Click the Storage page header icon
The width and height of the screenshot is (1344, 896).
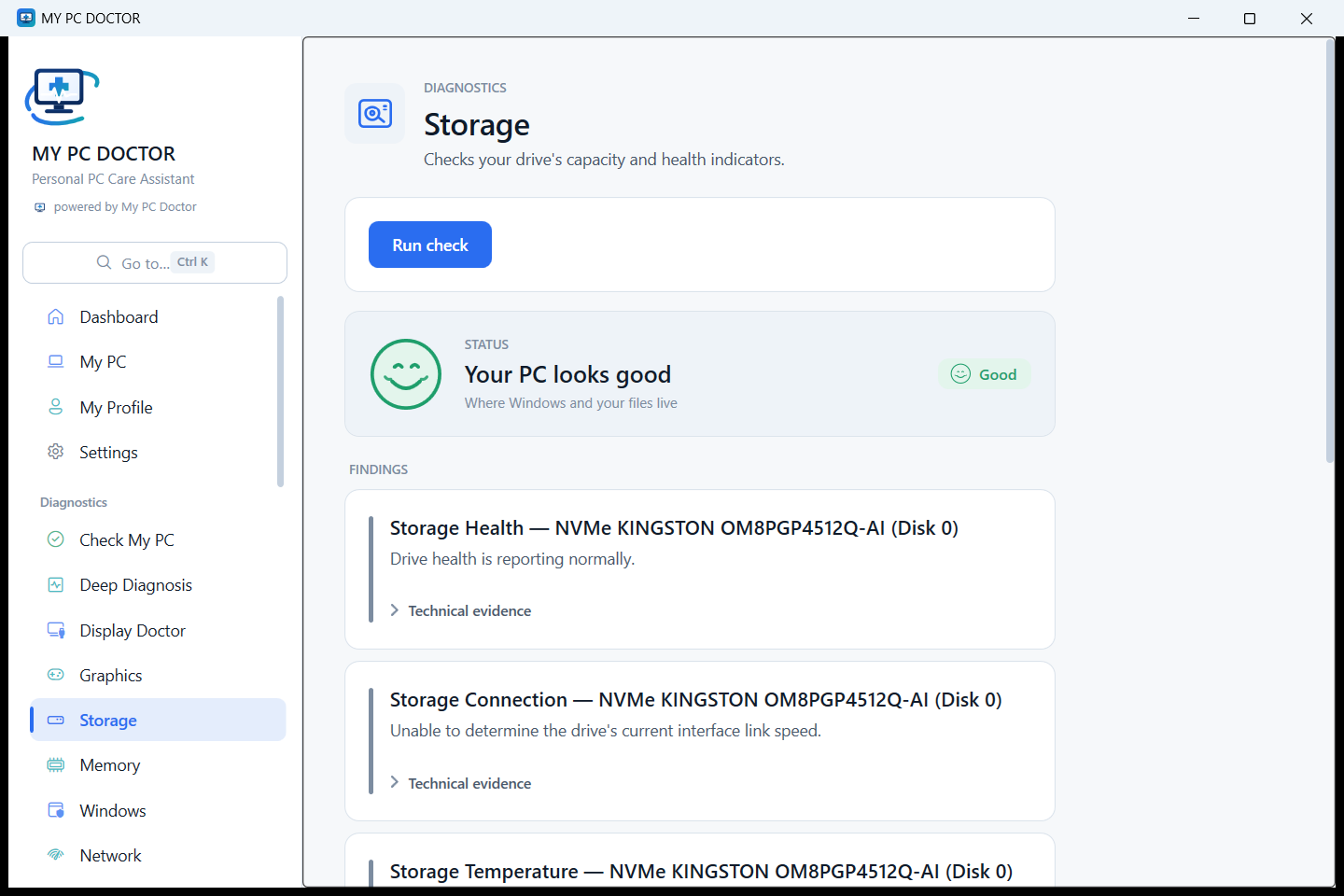point(375,114)
